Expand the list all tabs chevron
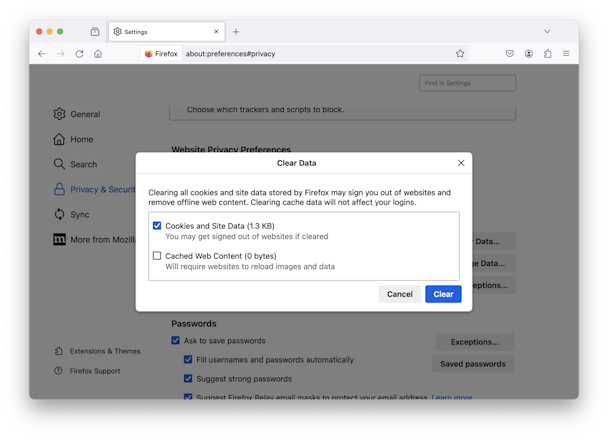Viewport: 608px width, 438px height. coord(547,31)
